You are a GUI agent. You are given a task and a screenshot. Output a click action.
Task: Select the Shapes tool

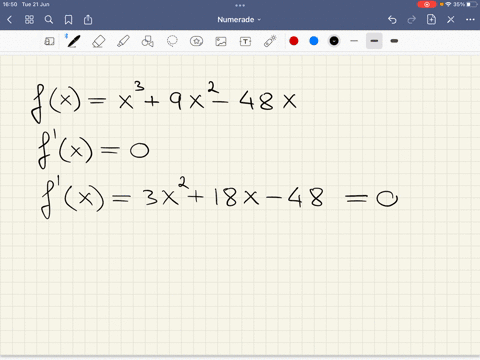[x=148, y=41]
